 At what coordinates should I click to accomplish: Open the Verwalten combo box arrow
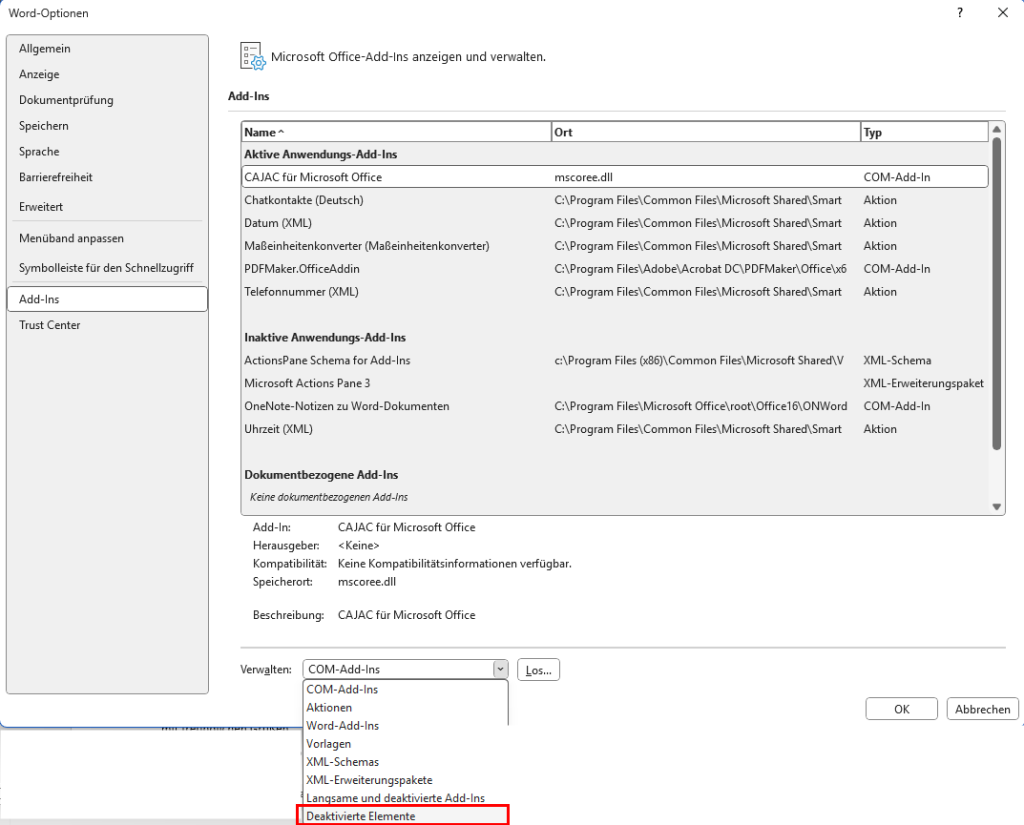click(x=499, y=670)
